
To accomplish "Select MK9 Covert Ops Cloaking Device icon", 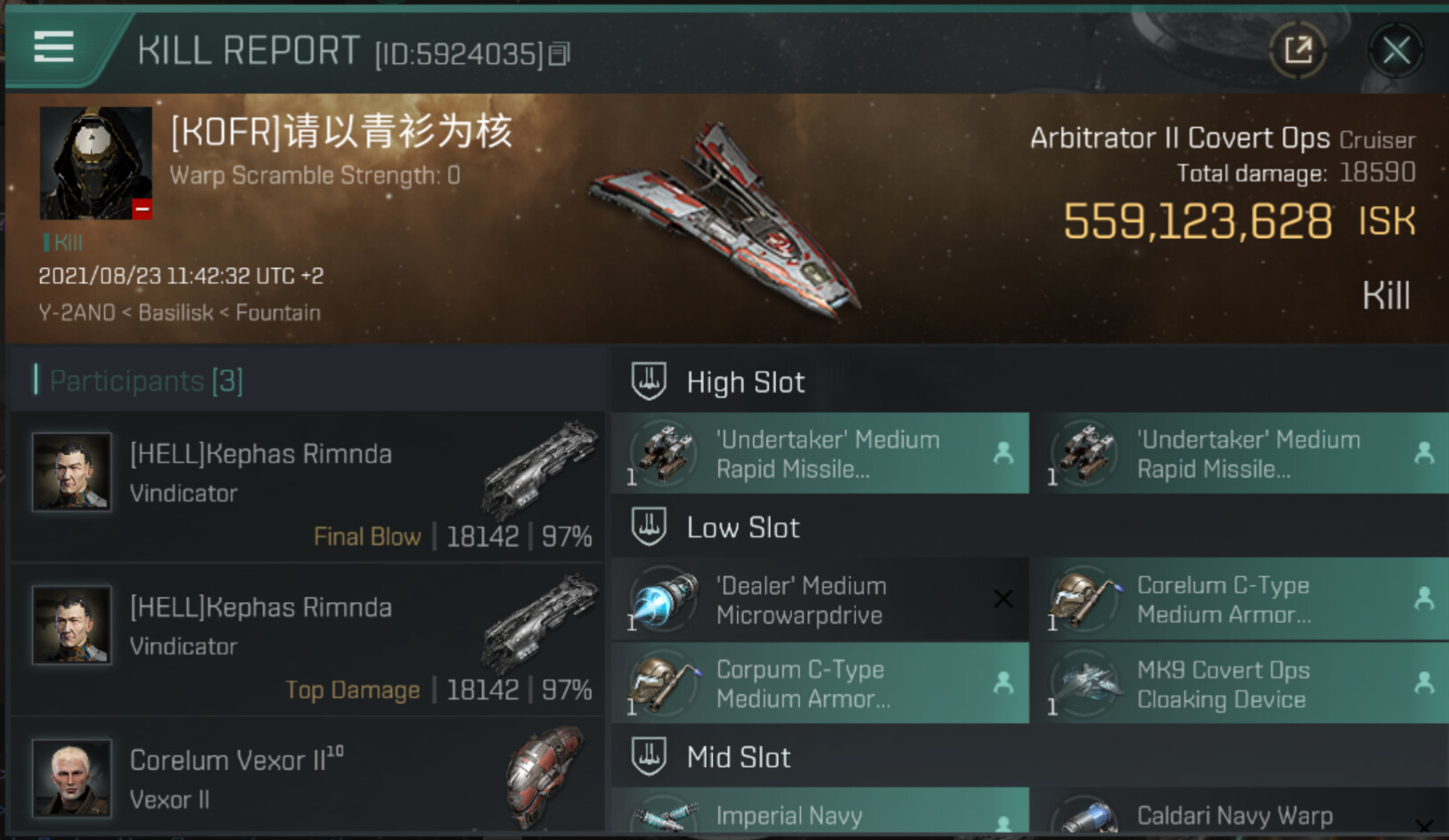I will point(1085,683).
